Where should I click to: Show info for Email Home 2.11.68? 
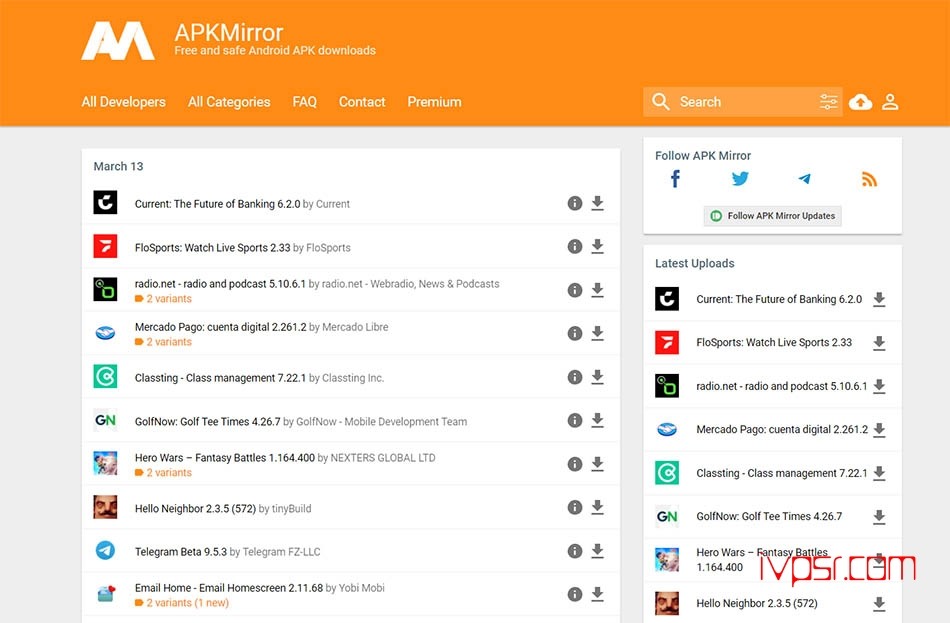point(575,595)
